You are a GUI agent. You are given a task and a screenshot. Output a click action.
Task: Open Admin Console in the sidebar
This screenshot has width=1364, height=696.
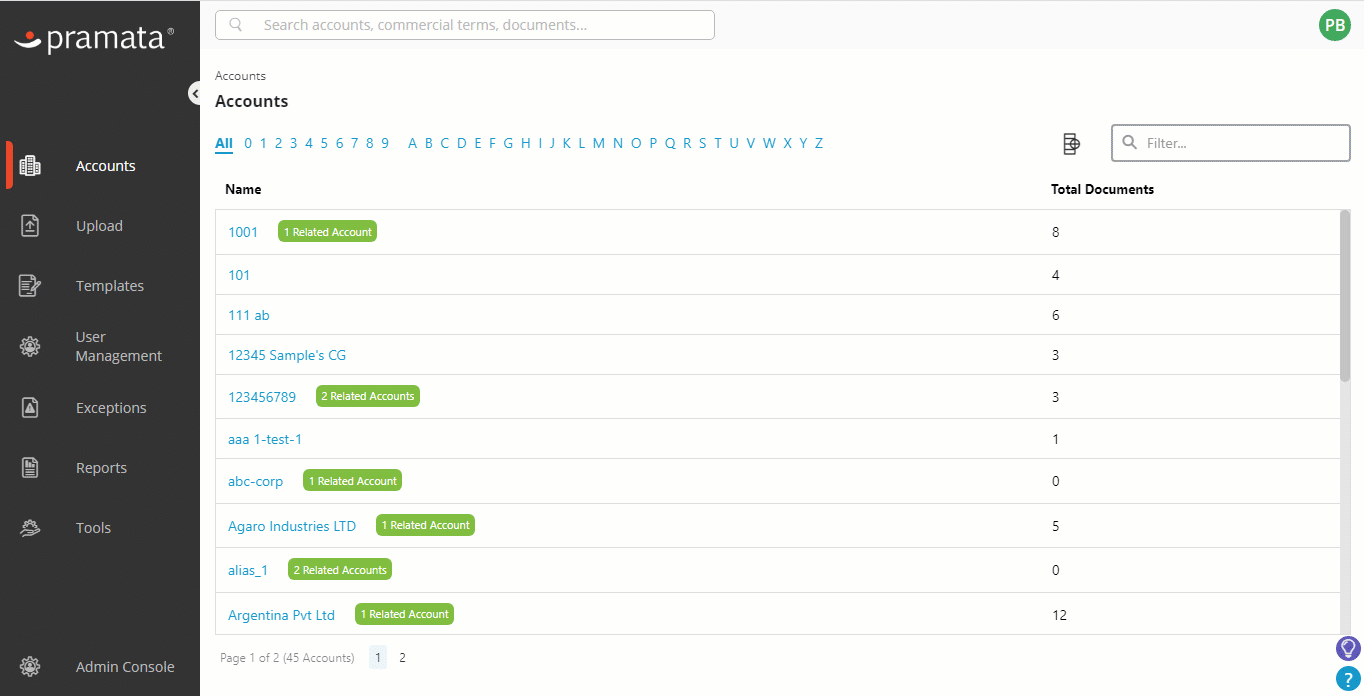click(125, 667)
